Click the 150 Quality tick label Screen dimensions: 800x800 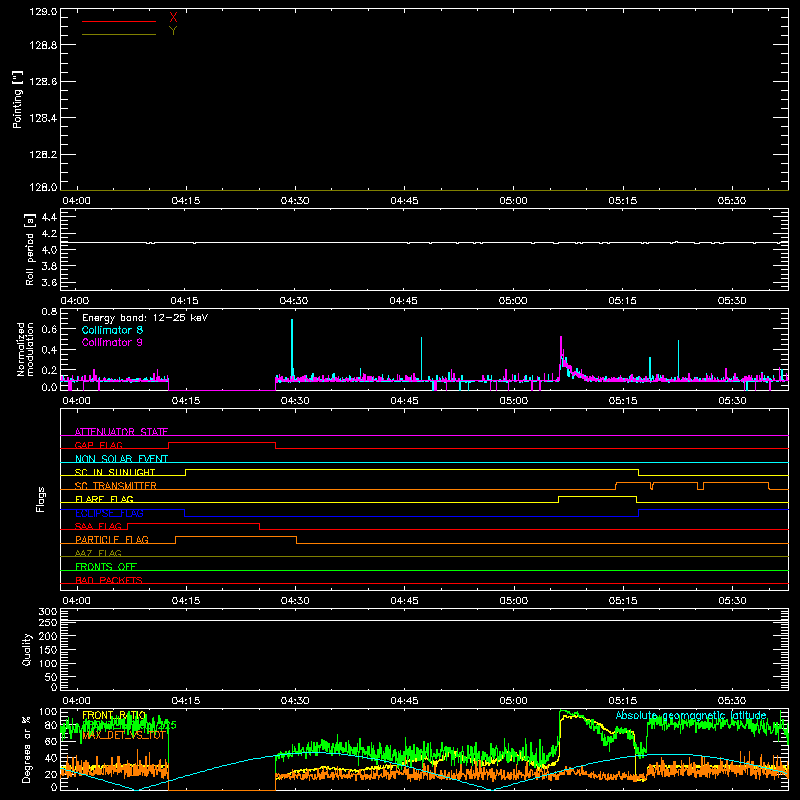[48, 650]
